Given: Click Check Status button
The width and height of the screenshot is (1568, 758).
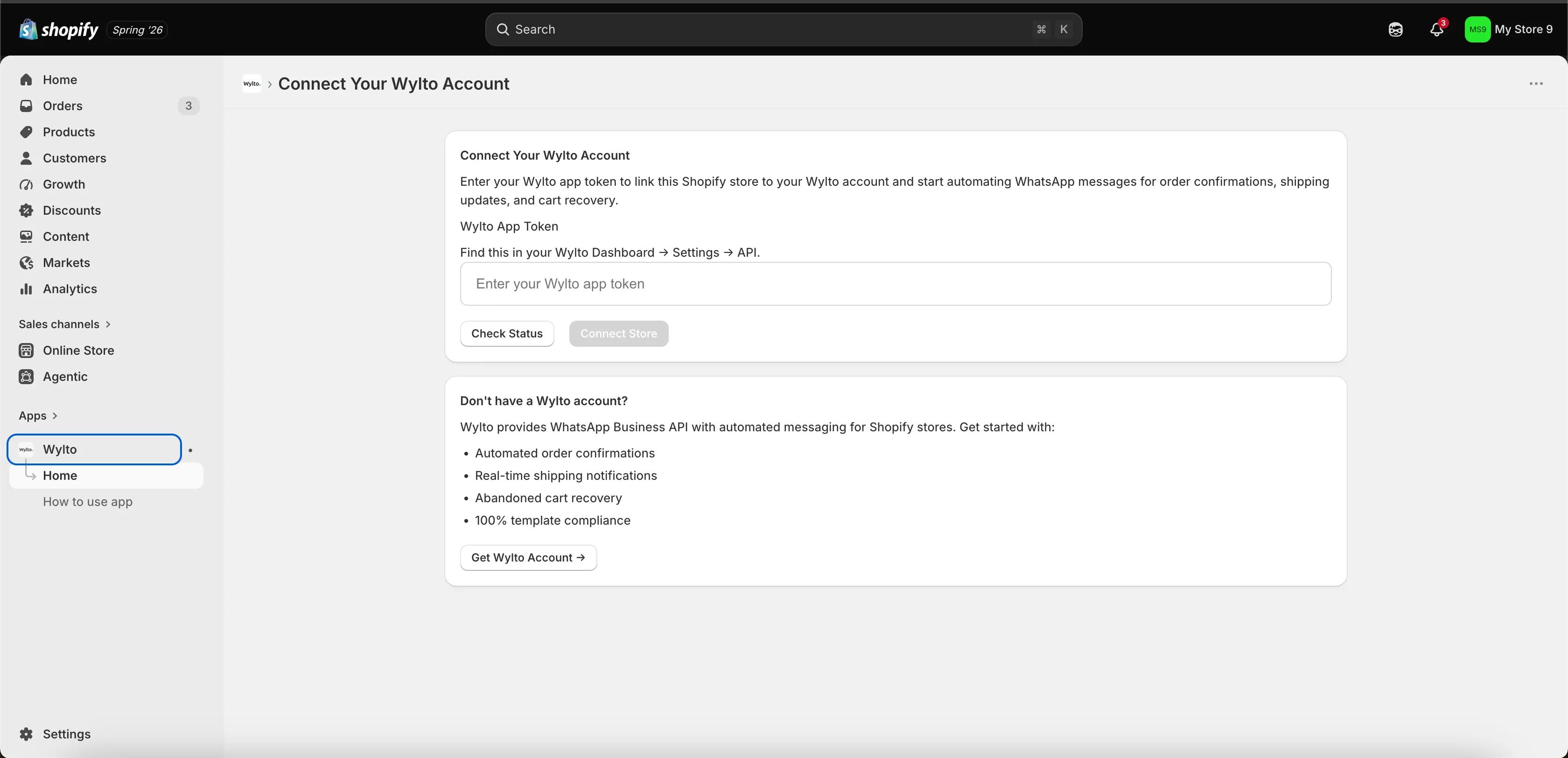Looking at the screenshot, I should 507,334.
